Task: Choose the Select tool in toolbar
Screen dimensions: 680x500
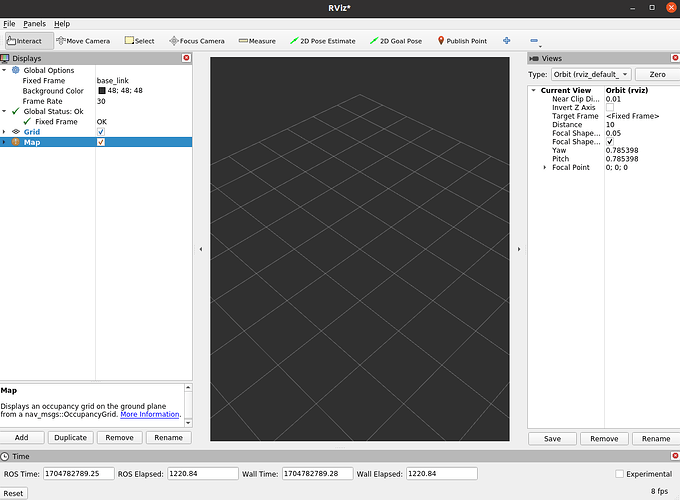Action: coord(139,41)
